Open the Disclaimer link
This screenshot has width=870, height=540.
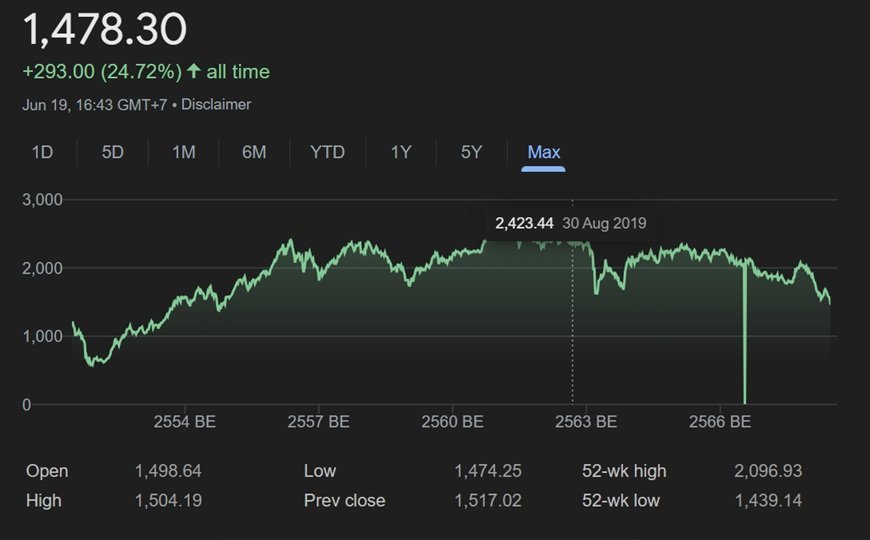pos(216,104)
